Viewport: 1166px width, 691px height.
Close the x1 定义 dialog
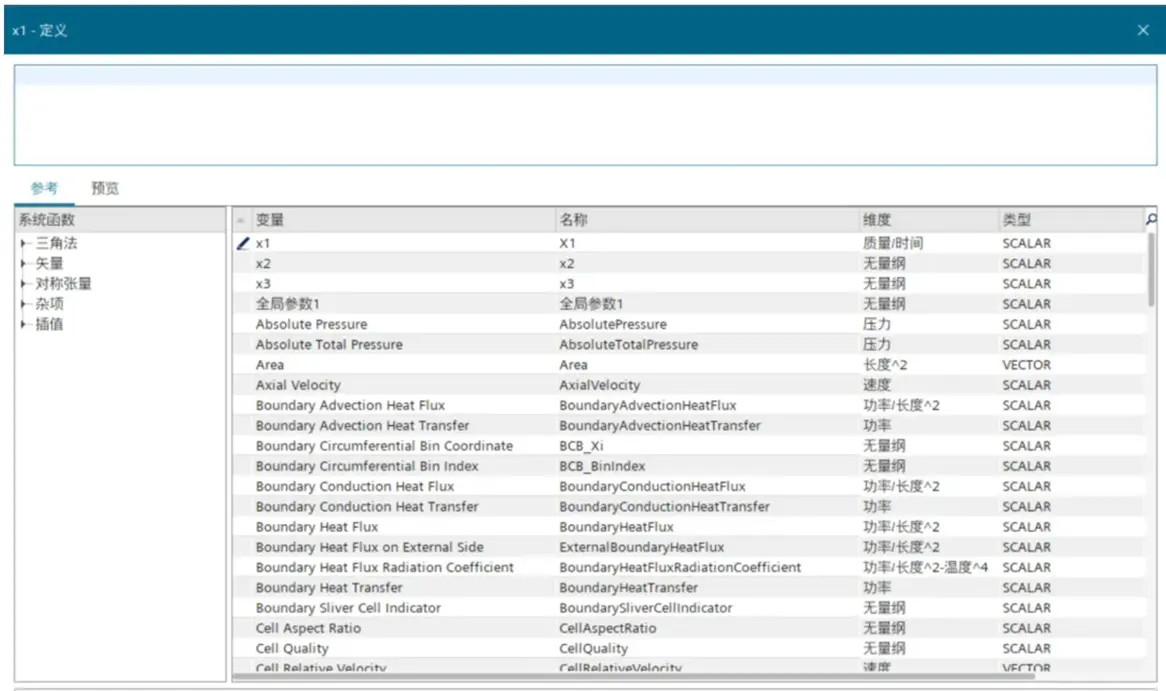1143,30
